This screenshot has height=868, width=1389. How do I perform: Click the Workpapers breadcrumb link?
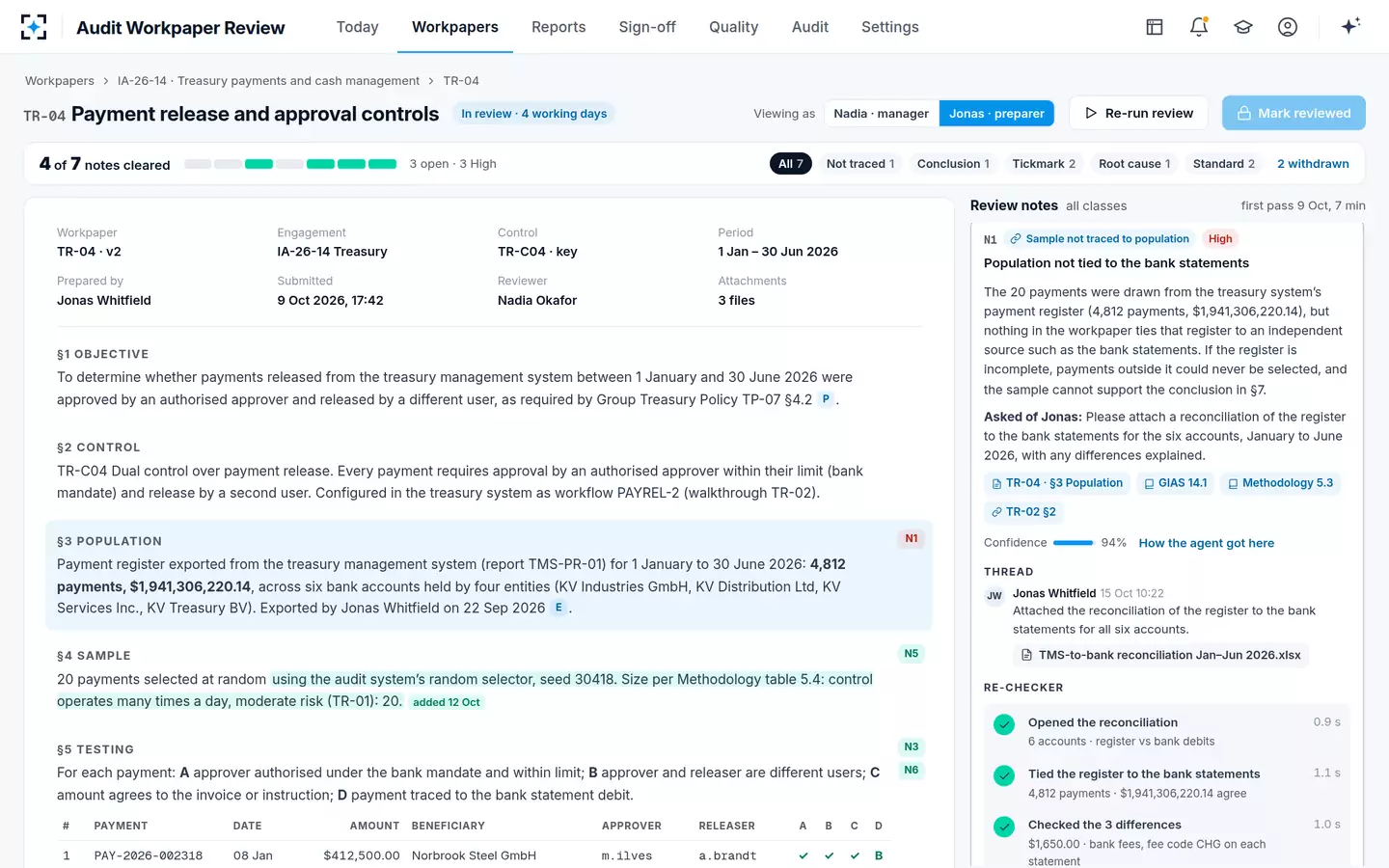tap(60, 81)
